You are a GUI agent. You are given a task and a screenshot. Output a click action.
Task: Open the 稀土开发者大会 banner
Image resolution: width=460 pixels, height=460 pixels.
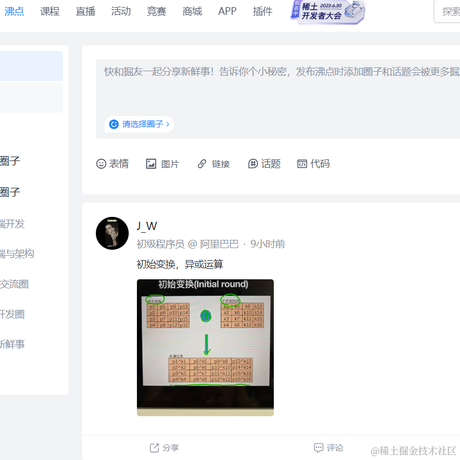click(x=327, y=12)
